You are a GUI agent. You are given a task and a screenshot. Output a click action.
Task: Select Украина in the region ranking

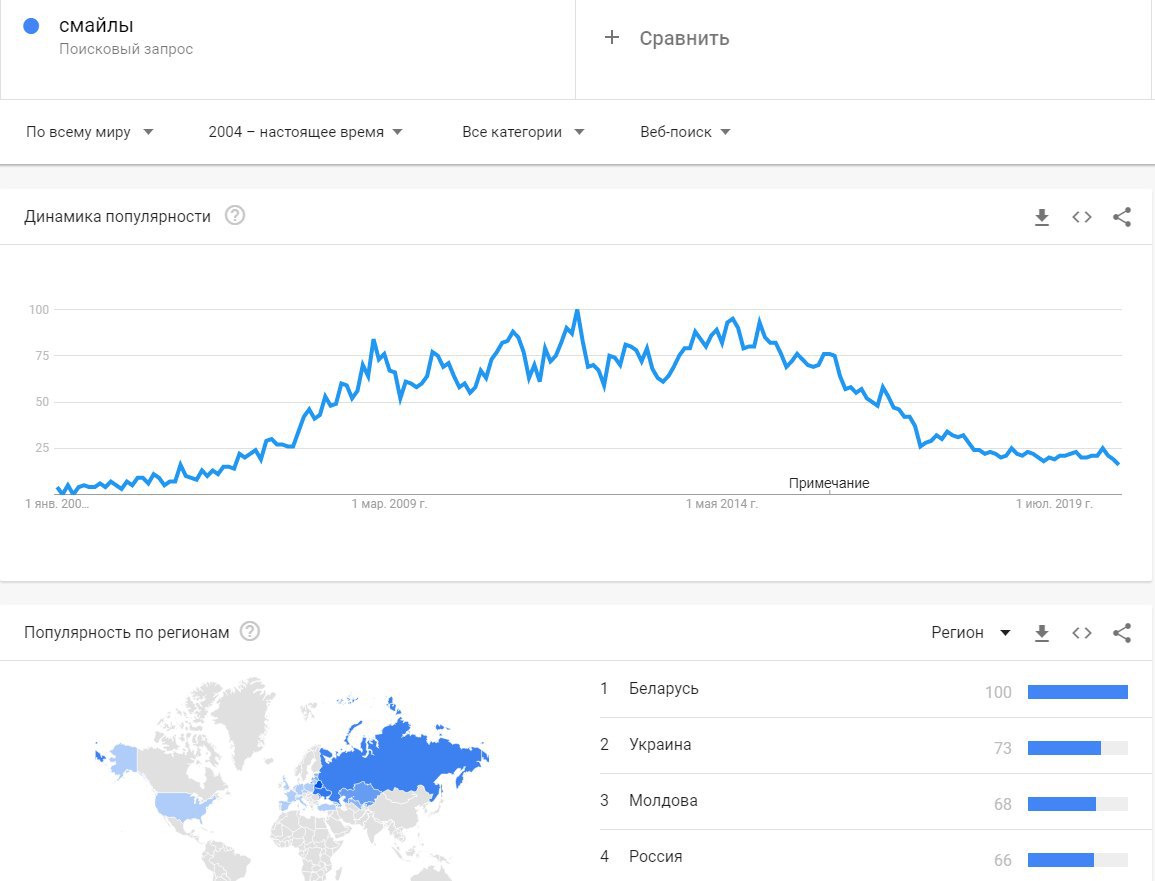tap(660, 745)
